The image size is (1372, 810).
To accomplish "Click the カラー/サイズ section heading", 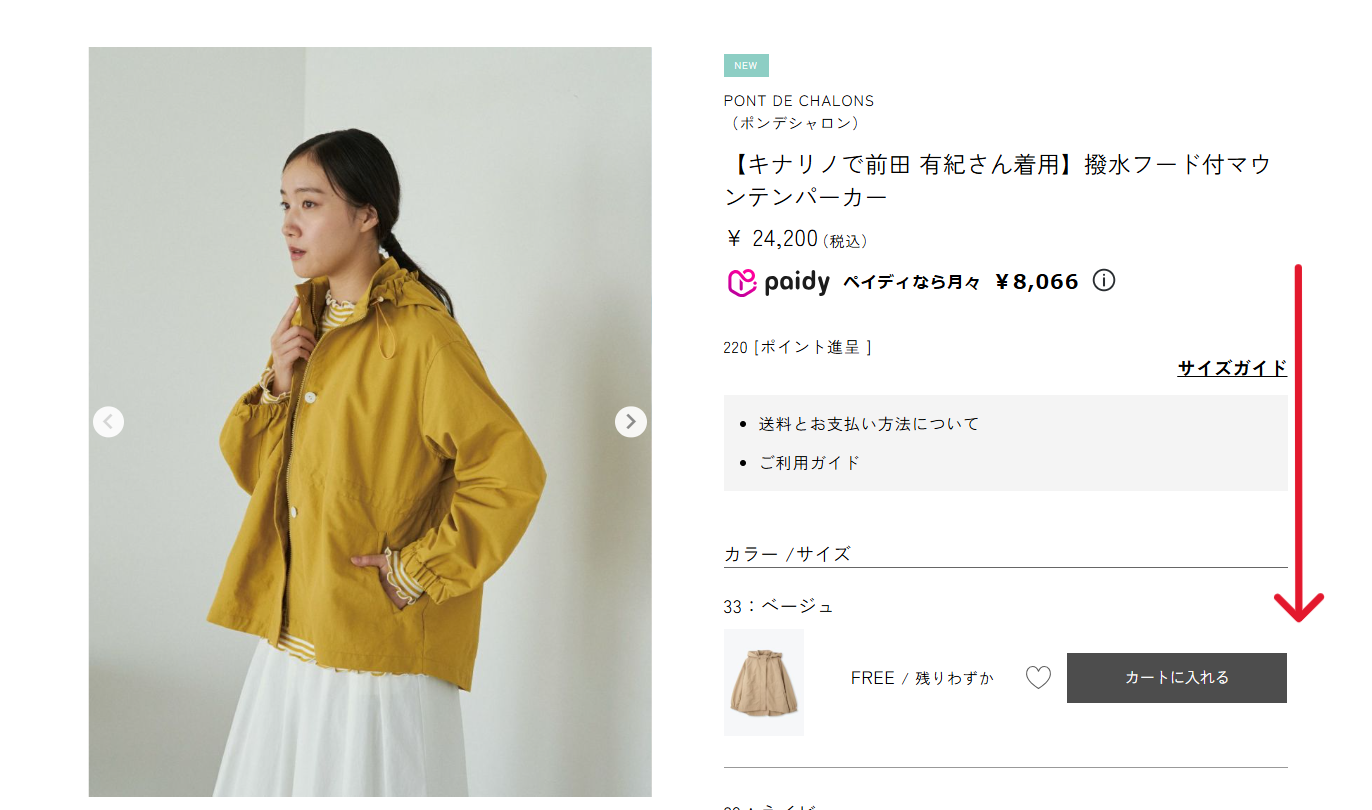I will [x=787, y=554].
